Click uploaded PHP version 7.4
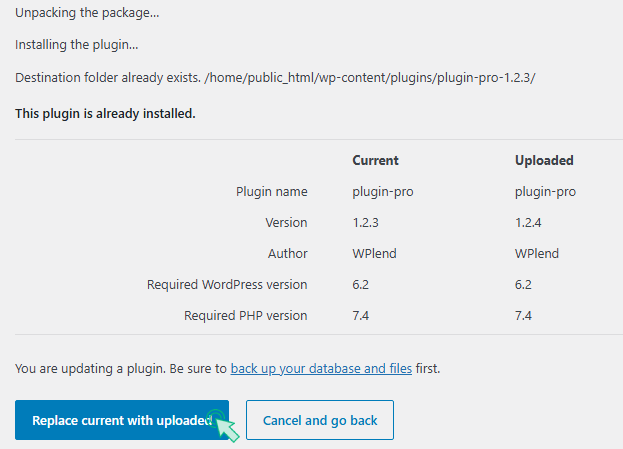The width and height of the screenshot is (623, 449). pyautogui.click(x=523, y=315)
